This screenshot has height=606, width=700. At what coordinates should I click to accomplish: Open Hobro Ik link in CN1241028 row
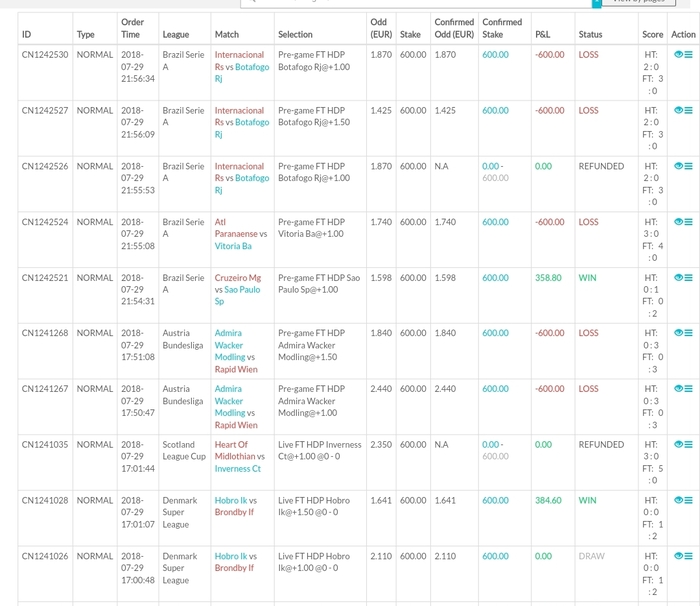231,500
